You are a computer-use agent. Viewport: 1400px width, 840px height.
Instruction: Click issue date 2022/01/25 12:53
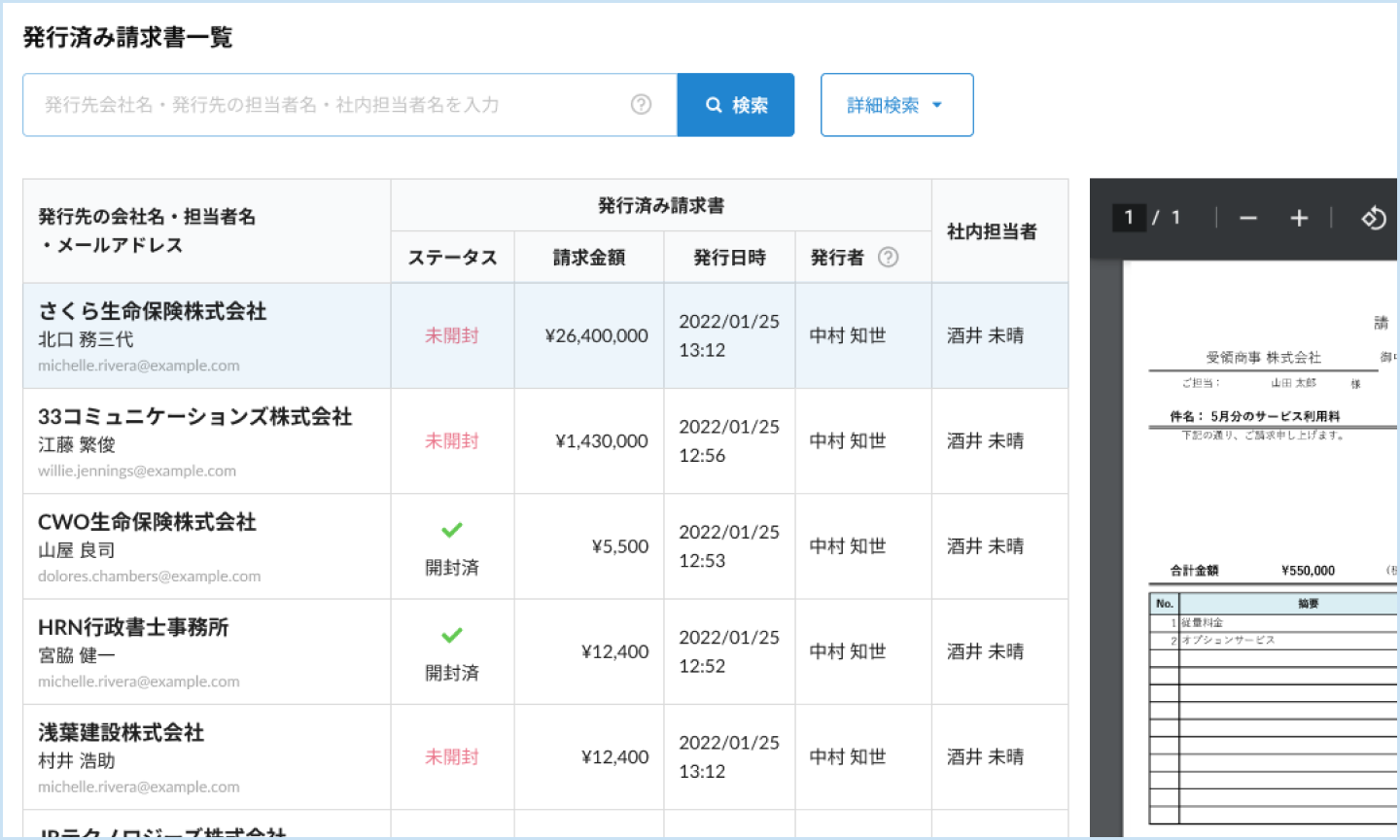[729, 546]
